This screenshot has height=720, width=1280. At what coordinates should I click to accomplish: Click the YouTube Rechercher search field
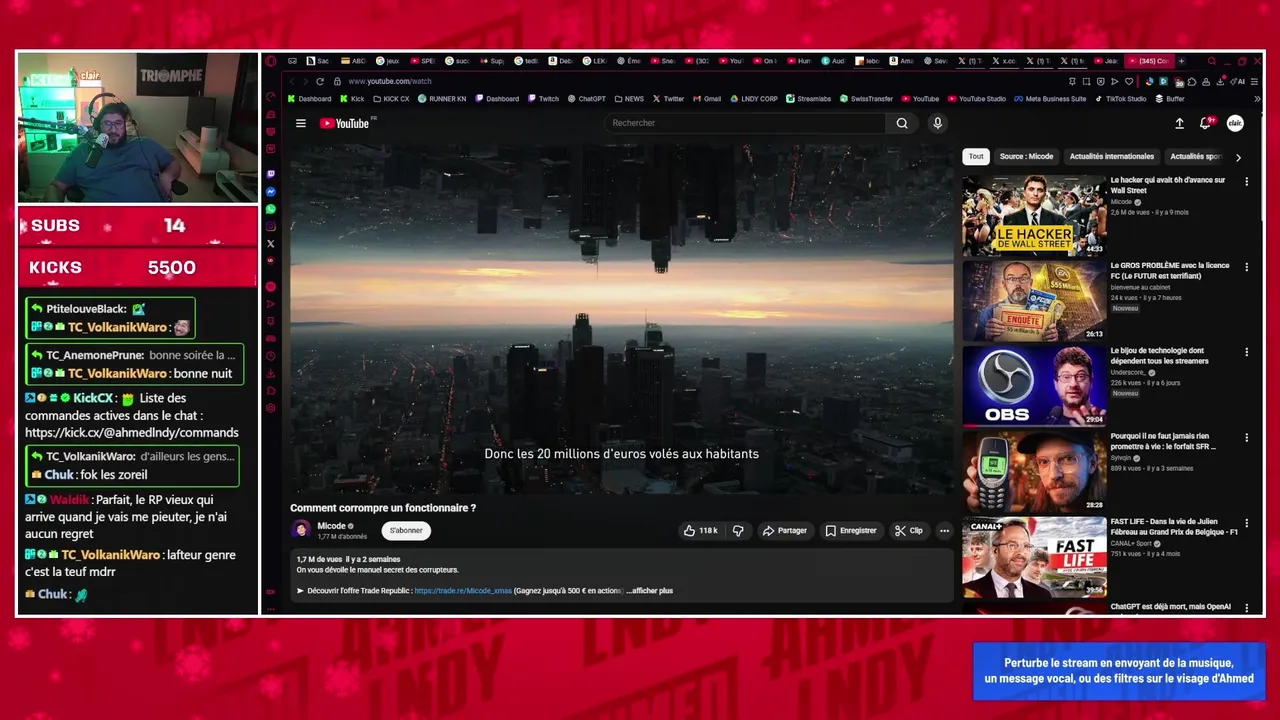click(745, 123)
